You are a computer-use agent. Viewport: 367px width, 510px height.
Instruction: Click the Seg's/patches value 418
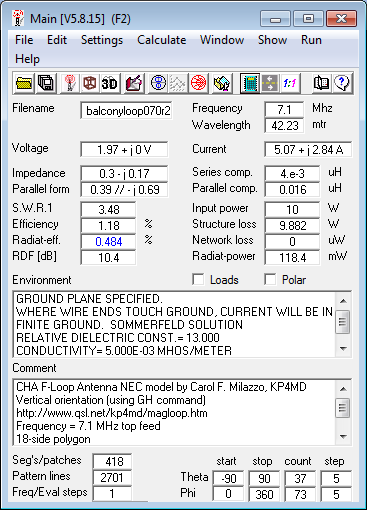(x=112, y=461)
